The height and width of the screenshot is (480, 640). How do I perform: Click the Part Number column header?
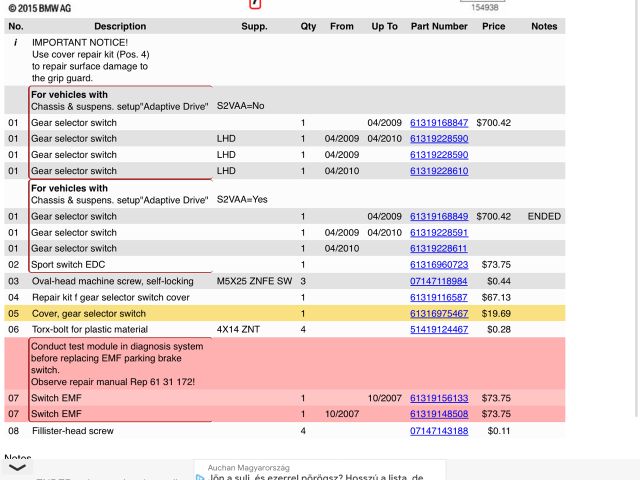click(x=438, y=26)
